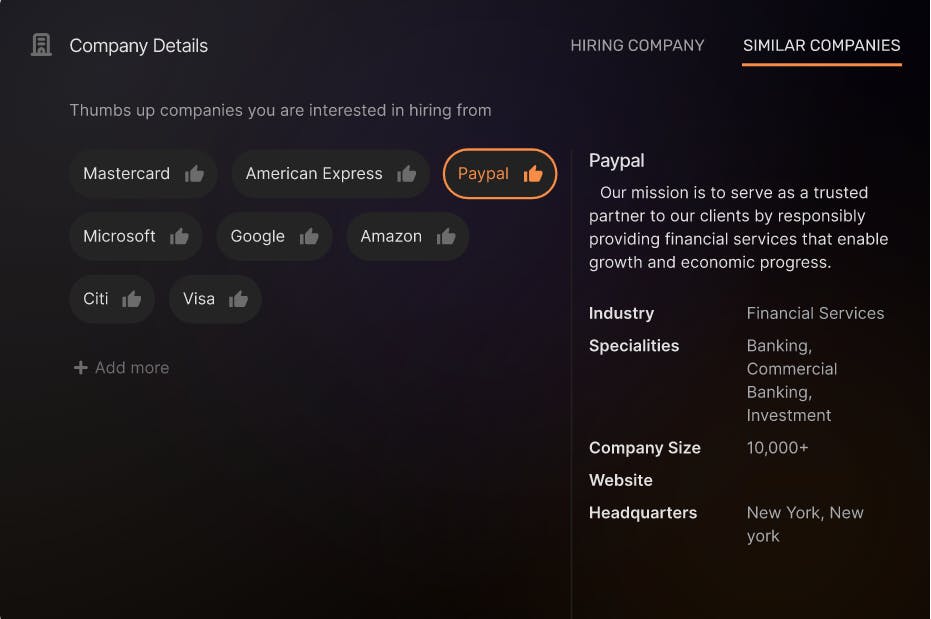Screen dimensions: 931x619
Task: Click the plus icon beside Add more
Action: 80,368
